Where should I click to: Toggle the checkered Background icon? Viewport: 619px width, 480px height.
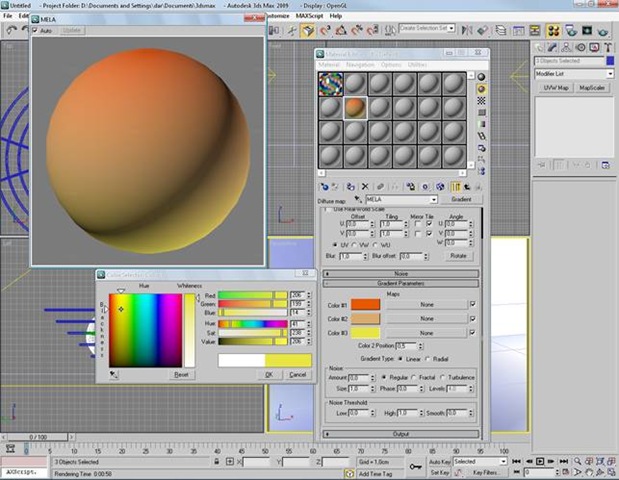pyautogui.click(x=482, y=103)
